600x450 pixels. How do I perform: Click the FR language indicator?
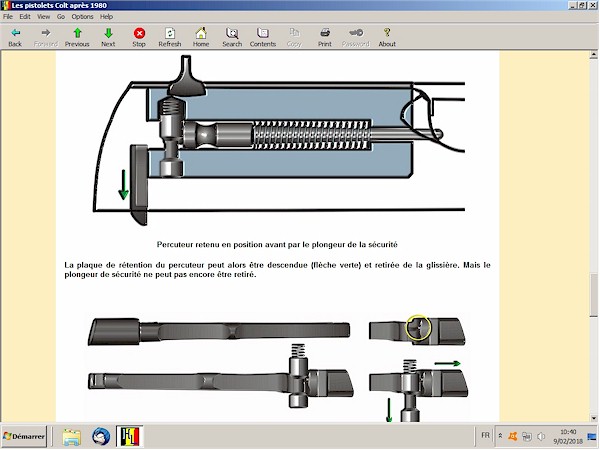click(485, 437)
